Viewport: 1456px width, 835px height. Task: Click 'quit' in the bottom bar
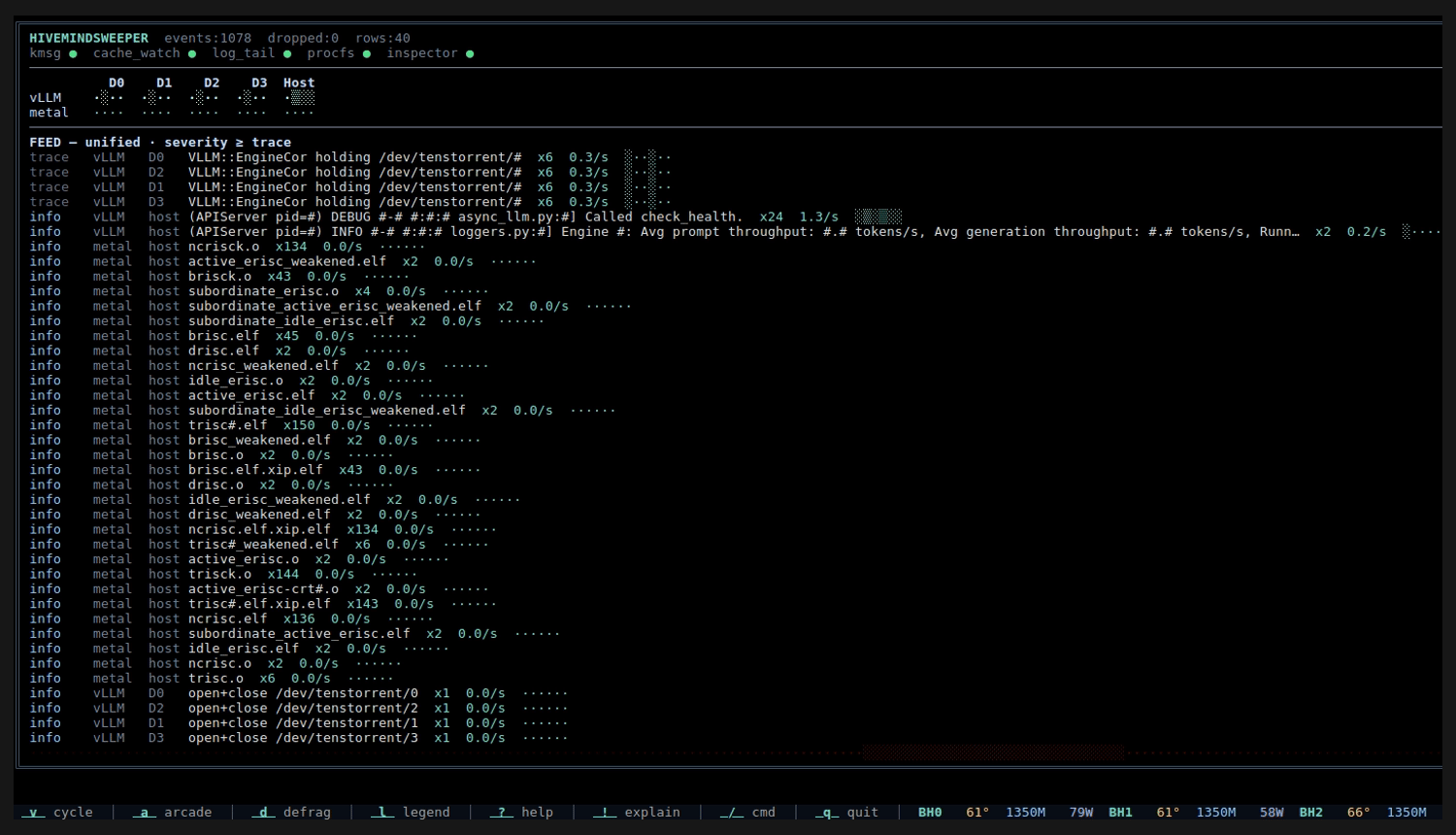846,812
